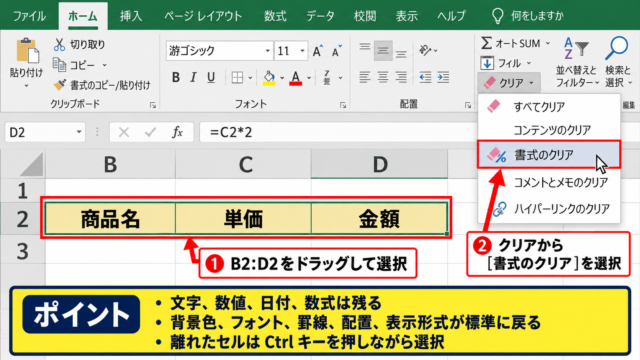
Task: Expand border style dropdown arrow
Action: coord(250,78)
